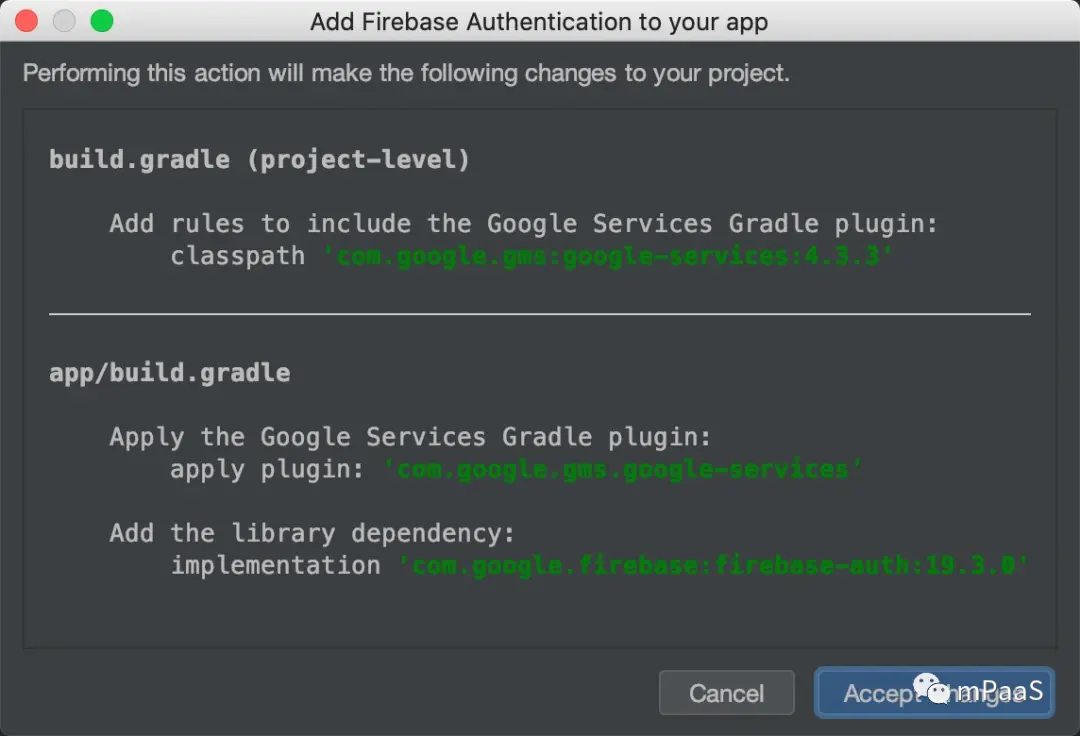Select the 'app/build.gradle' heading
This screenshot has height=736, width=1080.
[169, 373]
